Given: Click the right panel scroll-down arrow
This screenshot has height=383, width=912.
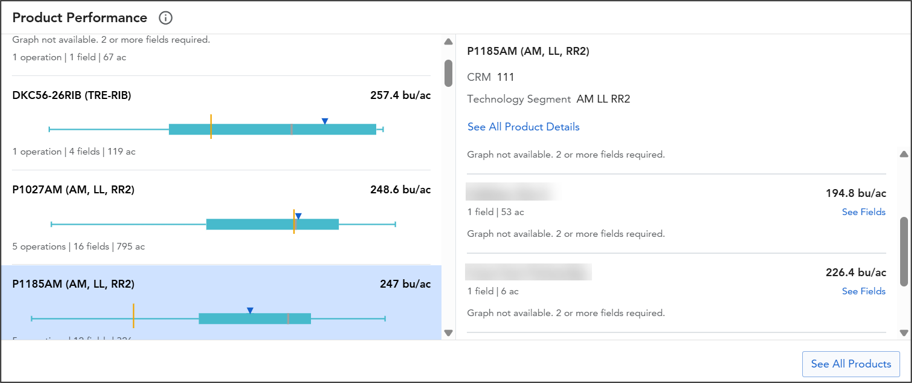Looking at the screenshot, I should coord(903,333).
